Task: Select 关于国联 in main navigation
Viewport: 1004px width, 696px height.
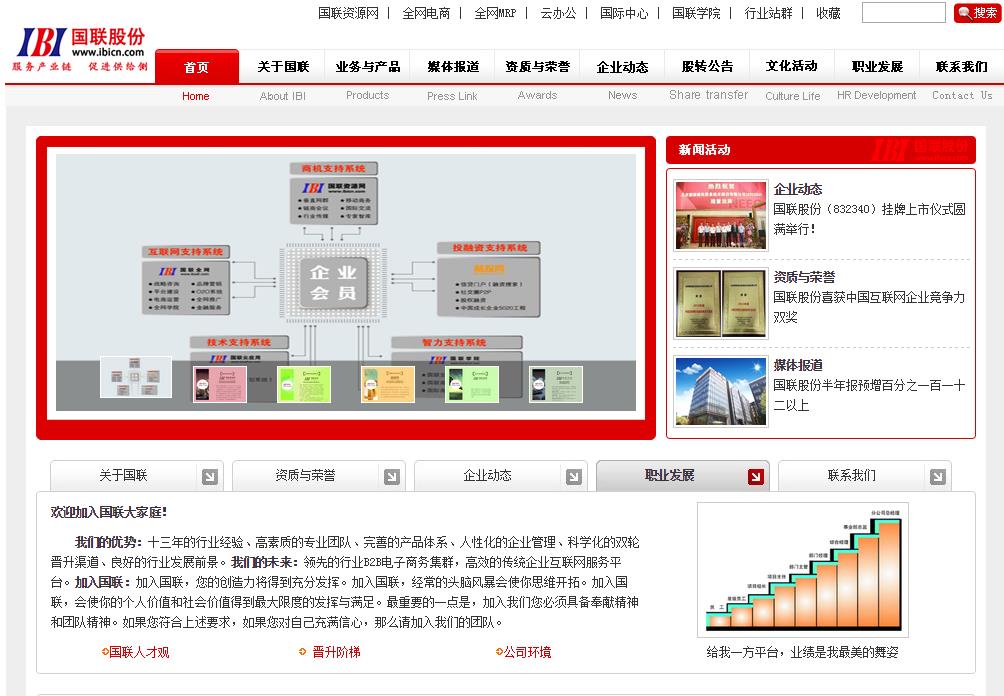Action: [283, 67]
